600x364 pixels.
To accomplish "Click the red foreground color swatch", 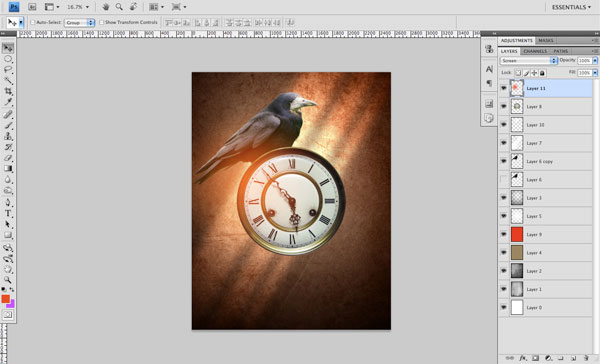I will tap(5, 299).
